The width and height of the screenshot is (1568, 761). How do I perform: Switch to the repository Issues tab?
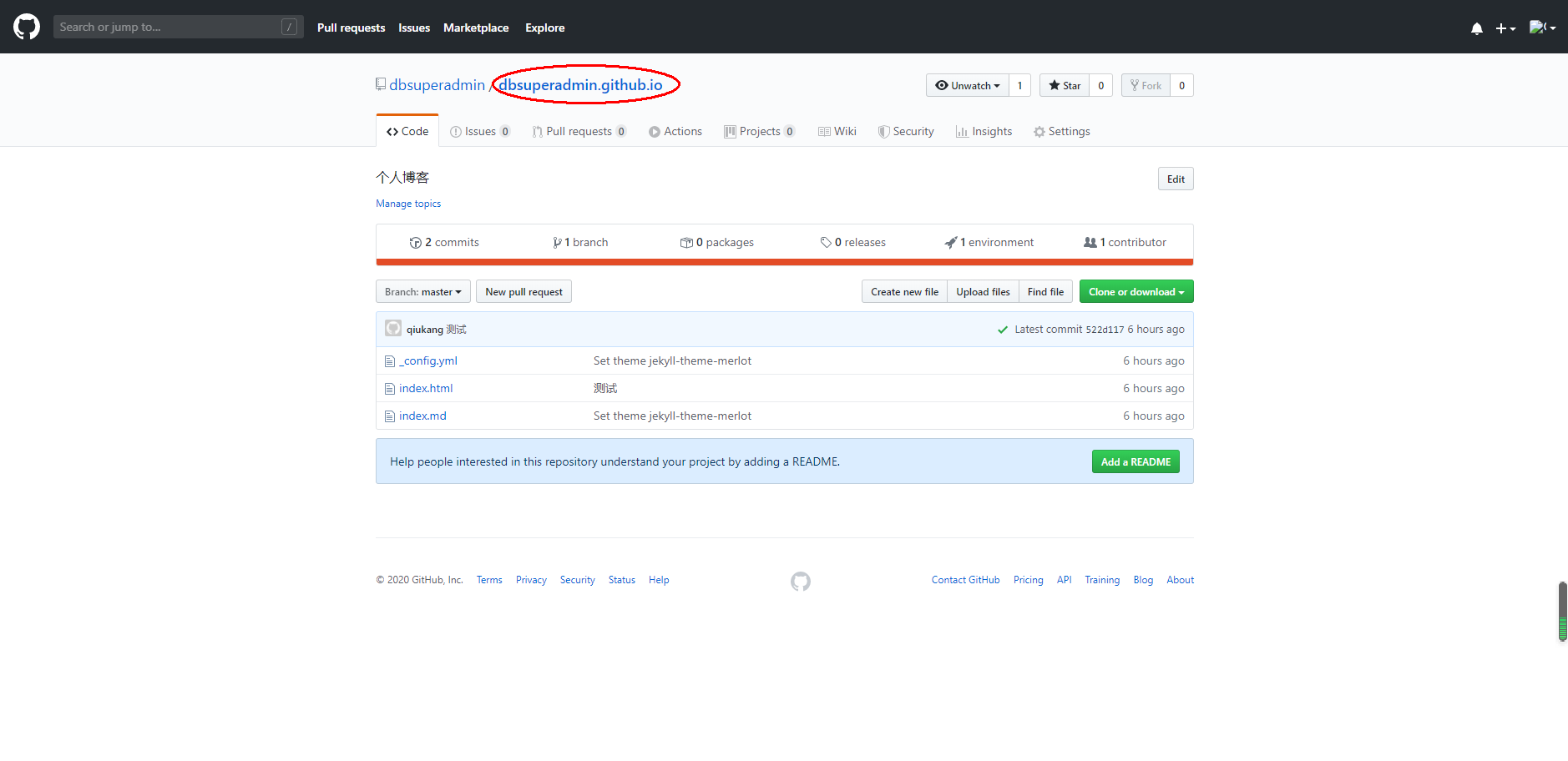coord(480,131)
